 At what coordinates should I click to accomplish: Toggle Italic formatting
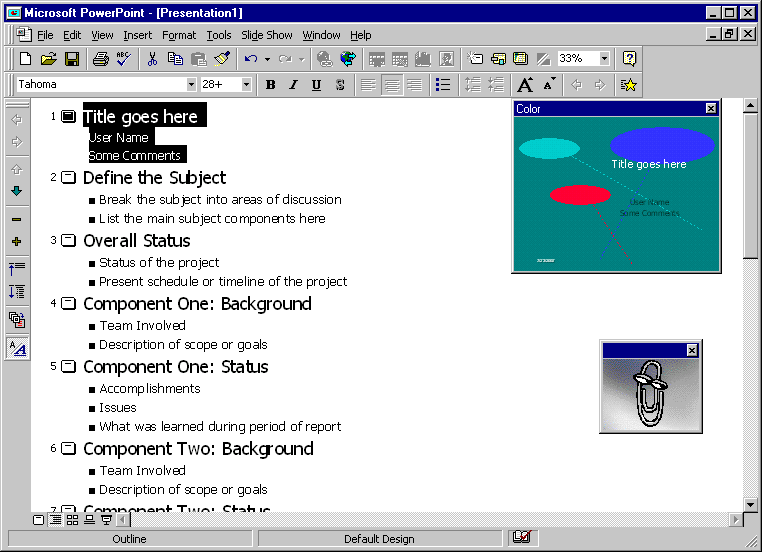point(294,85)
